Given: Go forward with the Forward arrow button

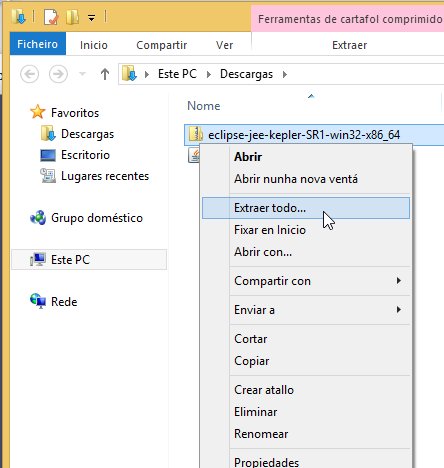Looking at the screenshot, I should (58, 74).
